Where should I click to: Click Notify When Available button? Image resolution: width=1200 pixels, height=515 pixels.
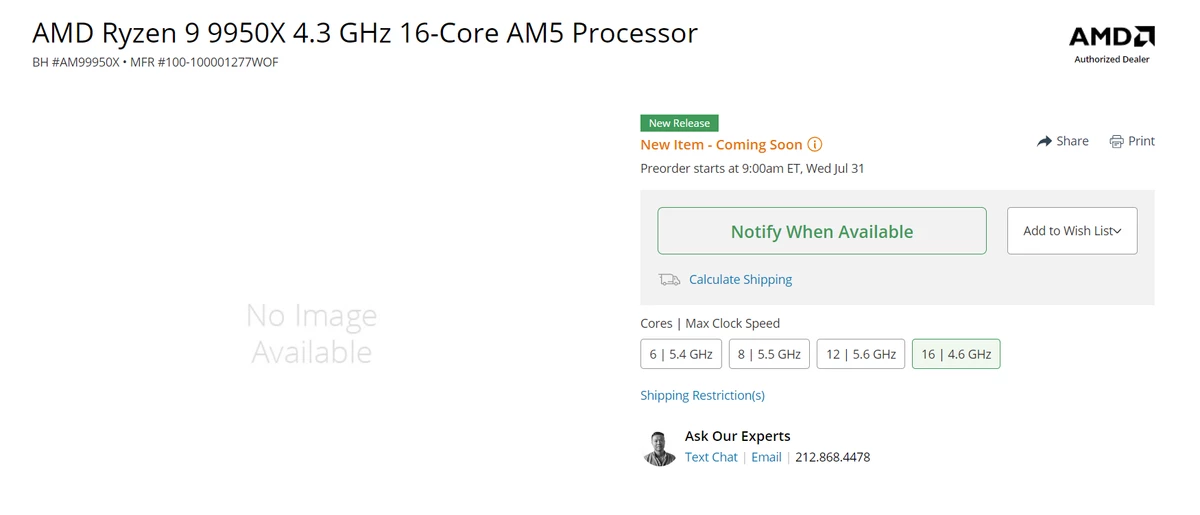click(822, 231)
